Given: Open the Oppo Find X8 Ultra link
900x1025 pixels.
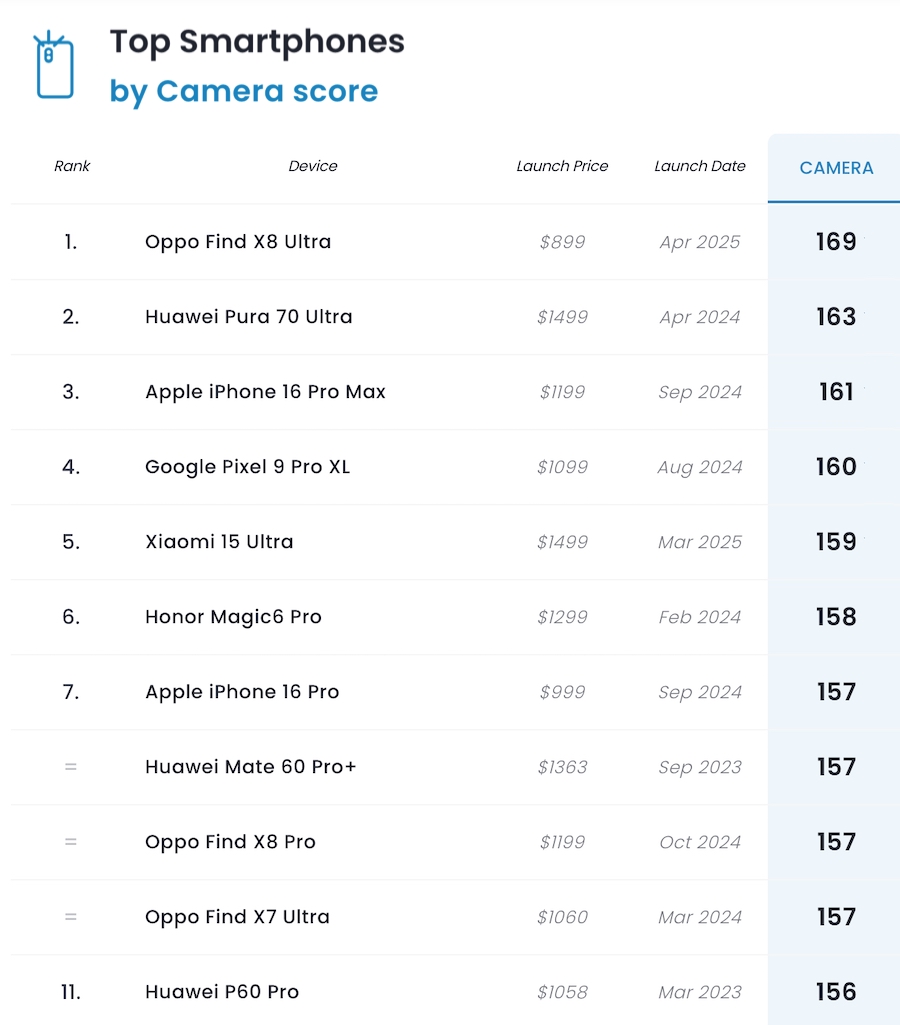Looking at the screenshot, I should coord(238,242).
